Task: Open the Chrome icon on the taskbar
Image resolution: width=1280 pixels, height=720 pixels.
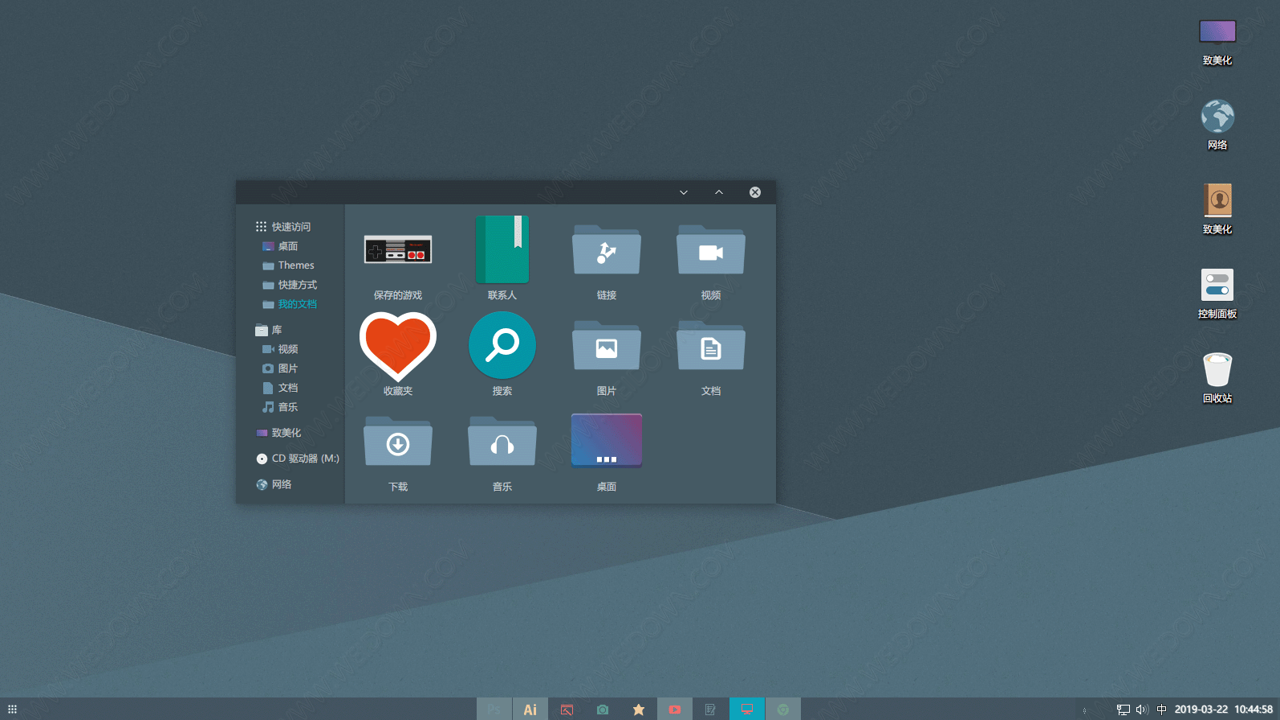Action: [x=783, y=709]
